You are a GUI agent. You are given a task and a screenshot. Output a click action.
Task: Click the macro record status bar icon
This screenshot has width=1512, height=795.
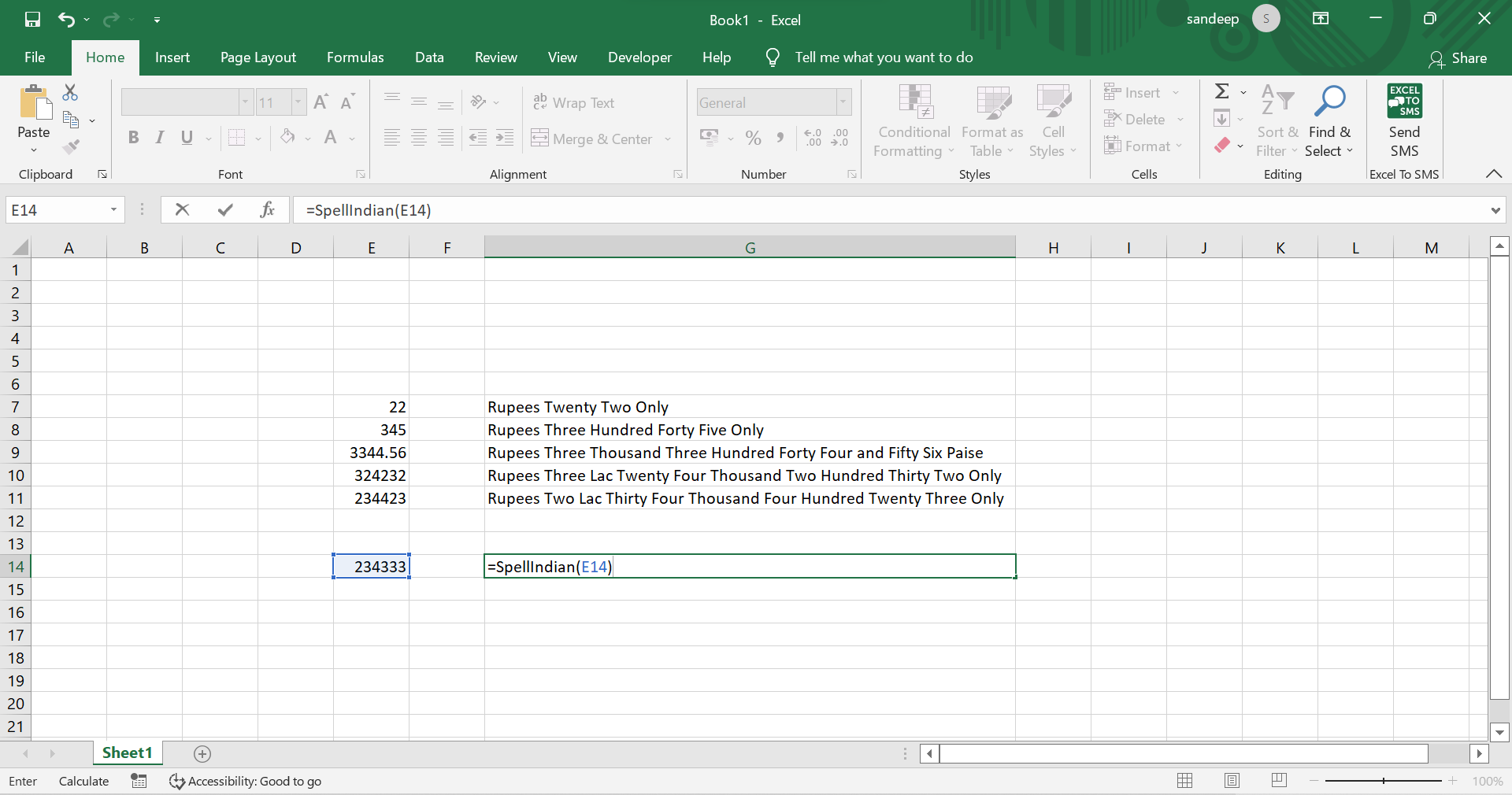(x=139, y=781)
